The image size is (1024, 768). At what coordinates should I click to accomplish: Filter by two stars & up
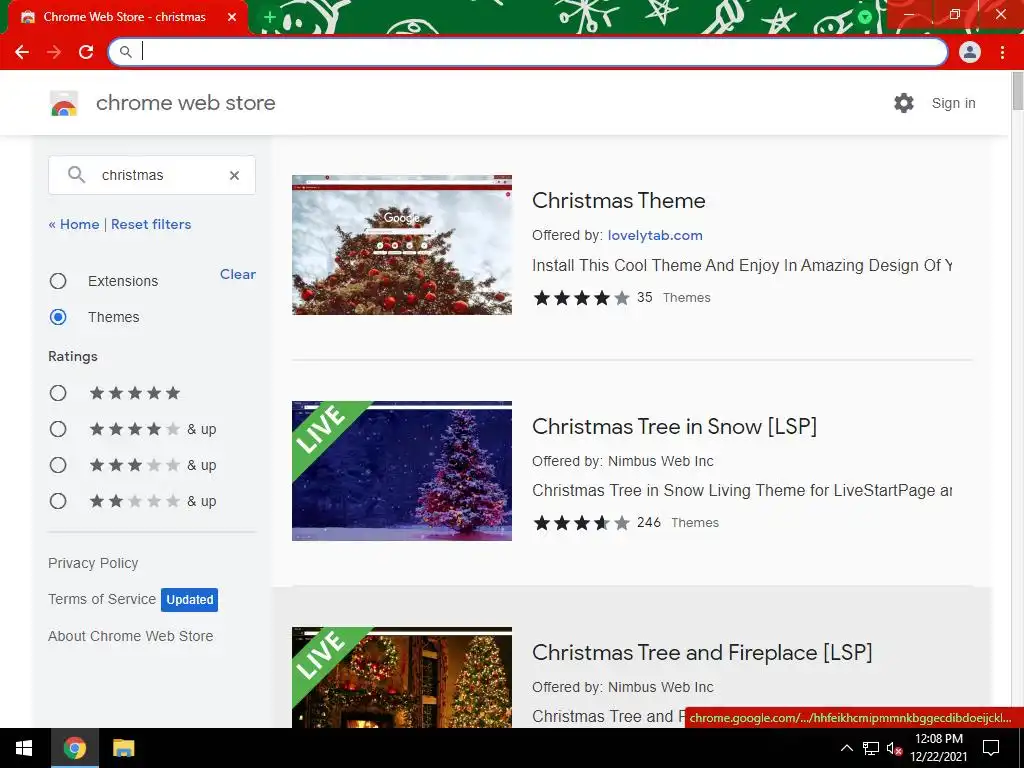[x=58, y=501]
